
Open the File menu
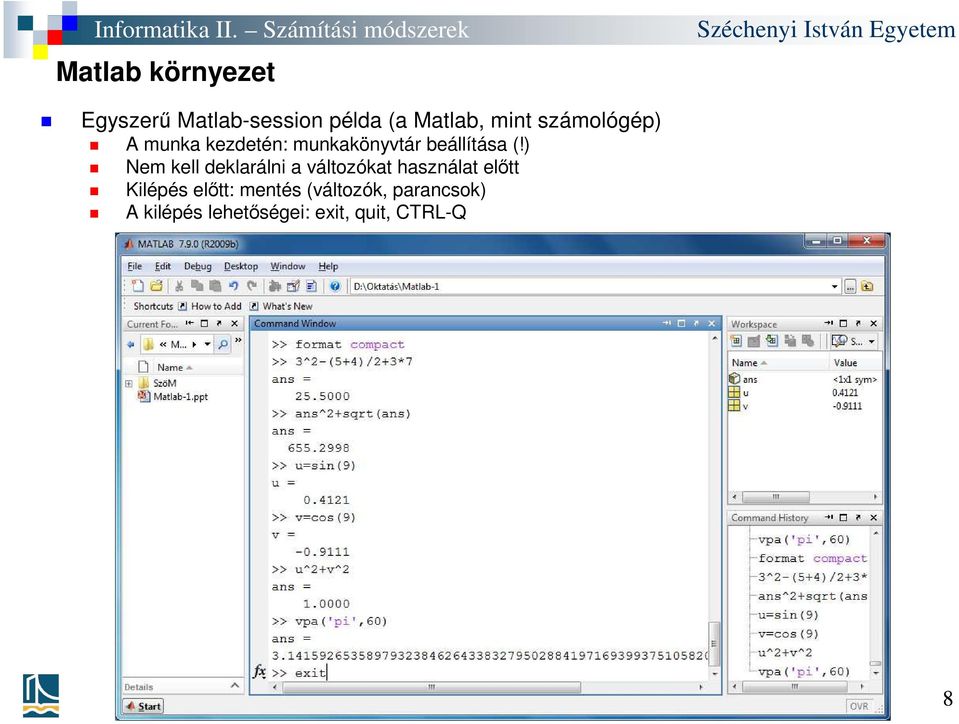click(x=135, y=266)
